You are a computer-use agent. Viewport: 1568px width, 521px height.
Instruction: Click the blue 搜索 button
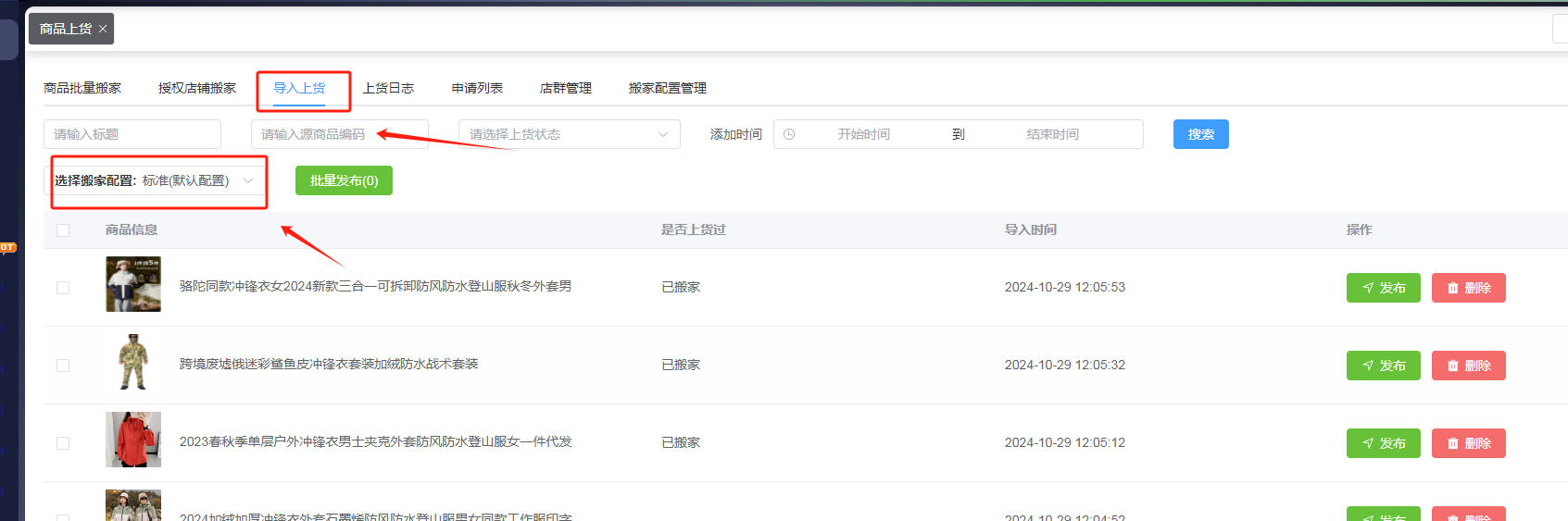[1200, 134]
